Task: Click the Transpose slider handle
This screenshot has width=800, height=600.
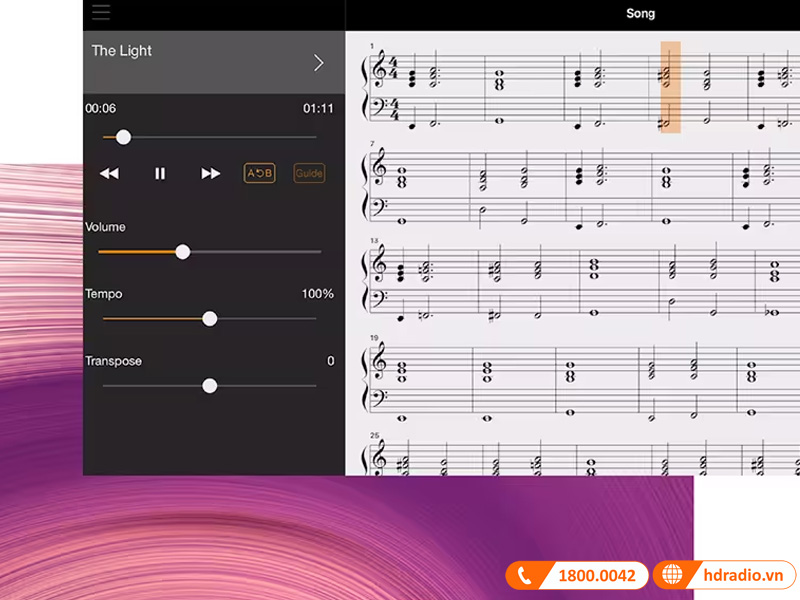Action: (x=209, y=386)
